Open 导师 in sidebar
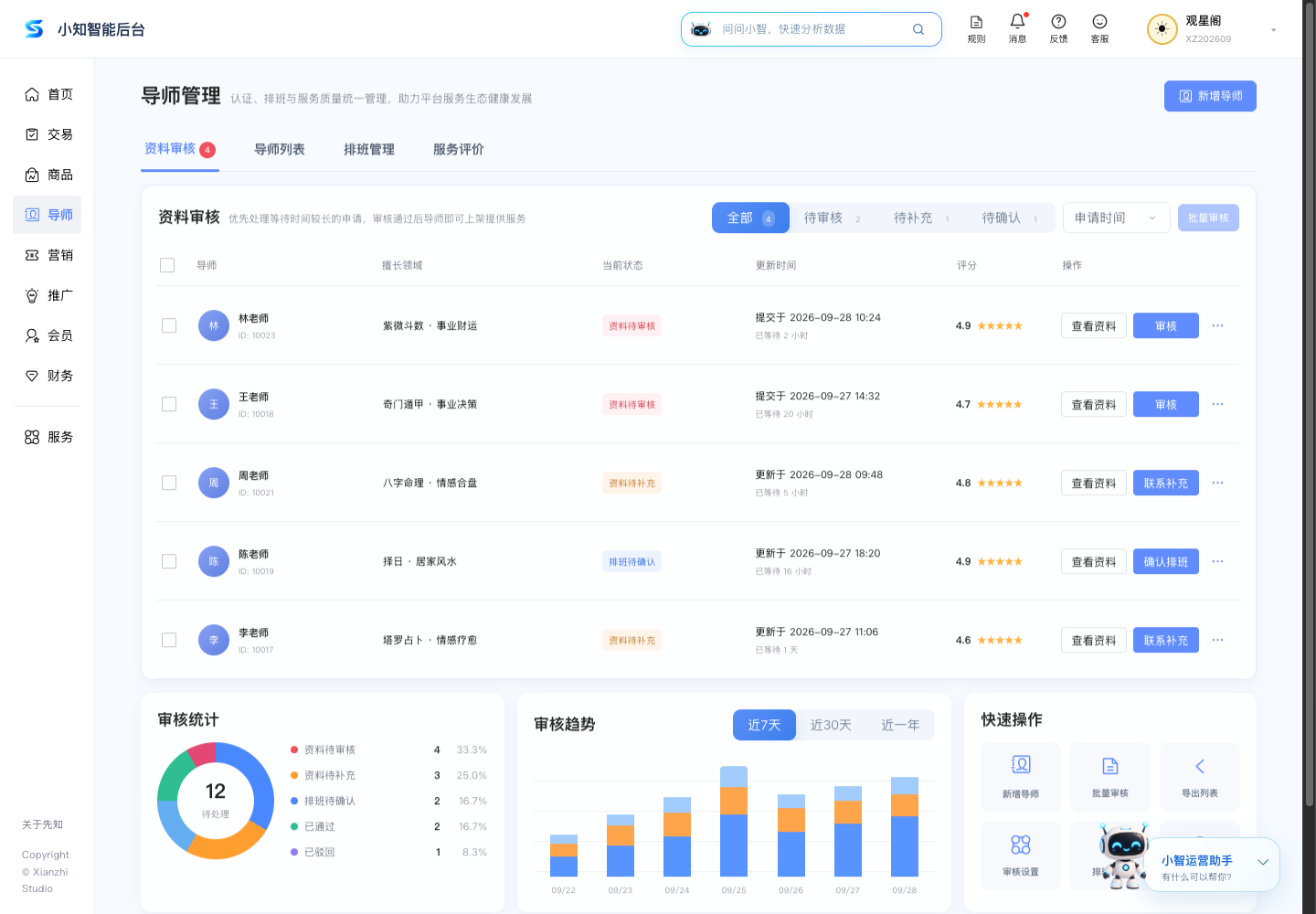 coord(48,215)
